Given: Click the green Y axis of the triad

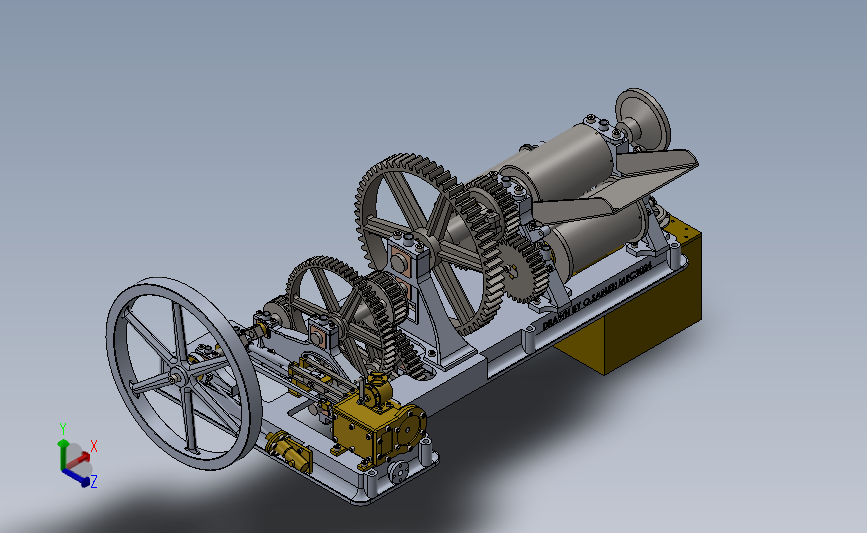Looking at the screenshot, I should coord(63,454).
